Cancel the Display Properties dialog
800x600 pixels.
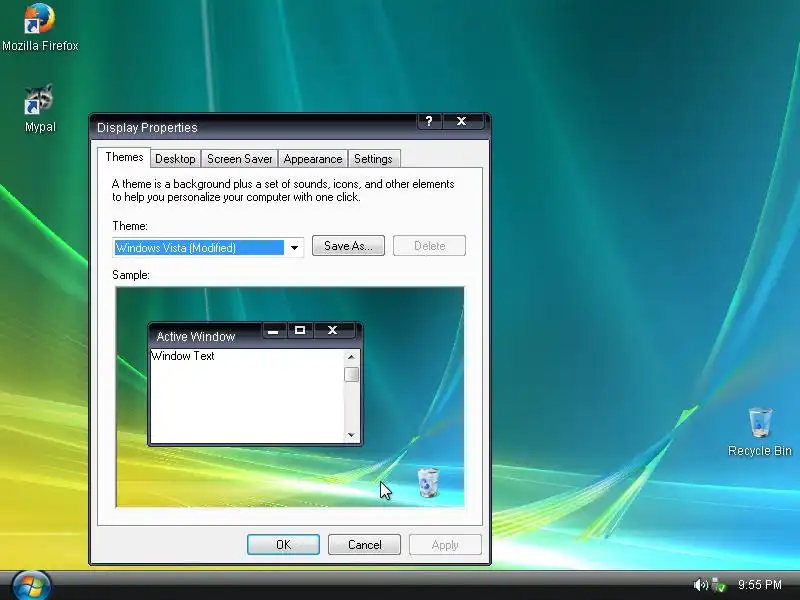click(x=364, y=545)
